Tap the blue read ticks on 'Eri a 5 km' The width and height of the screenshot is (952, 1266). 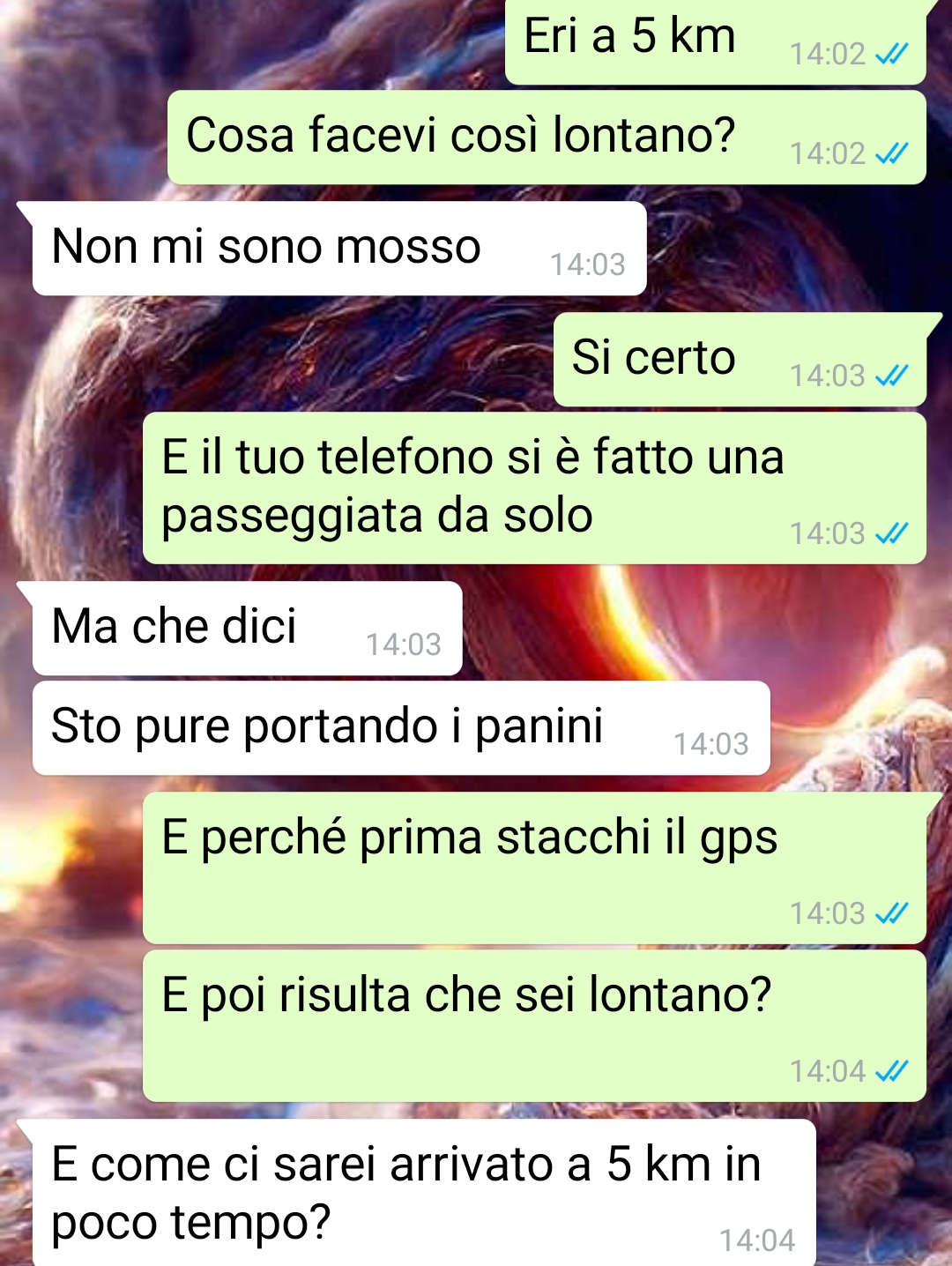891,55
